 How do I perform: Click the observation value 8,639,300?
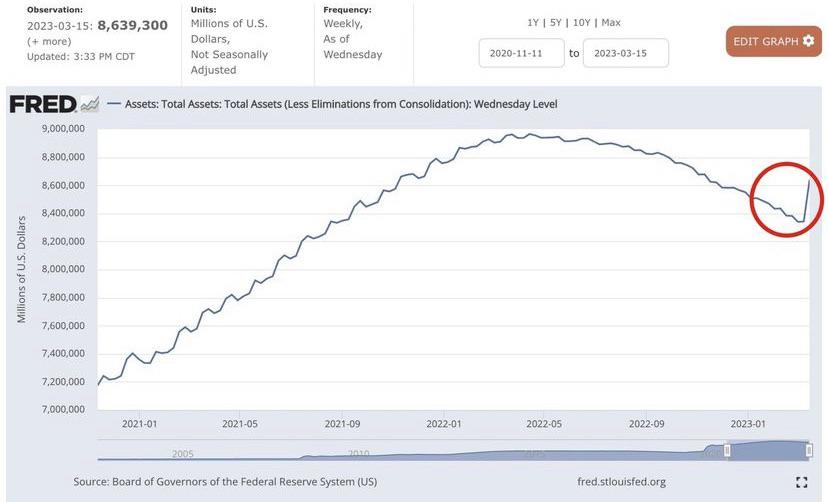point(132,25)
